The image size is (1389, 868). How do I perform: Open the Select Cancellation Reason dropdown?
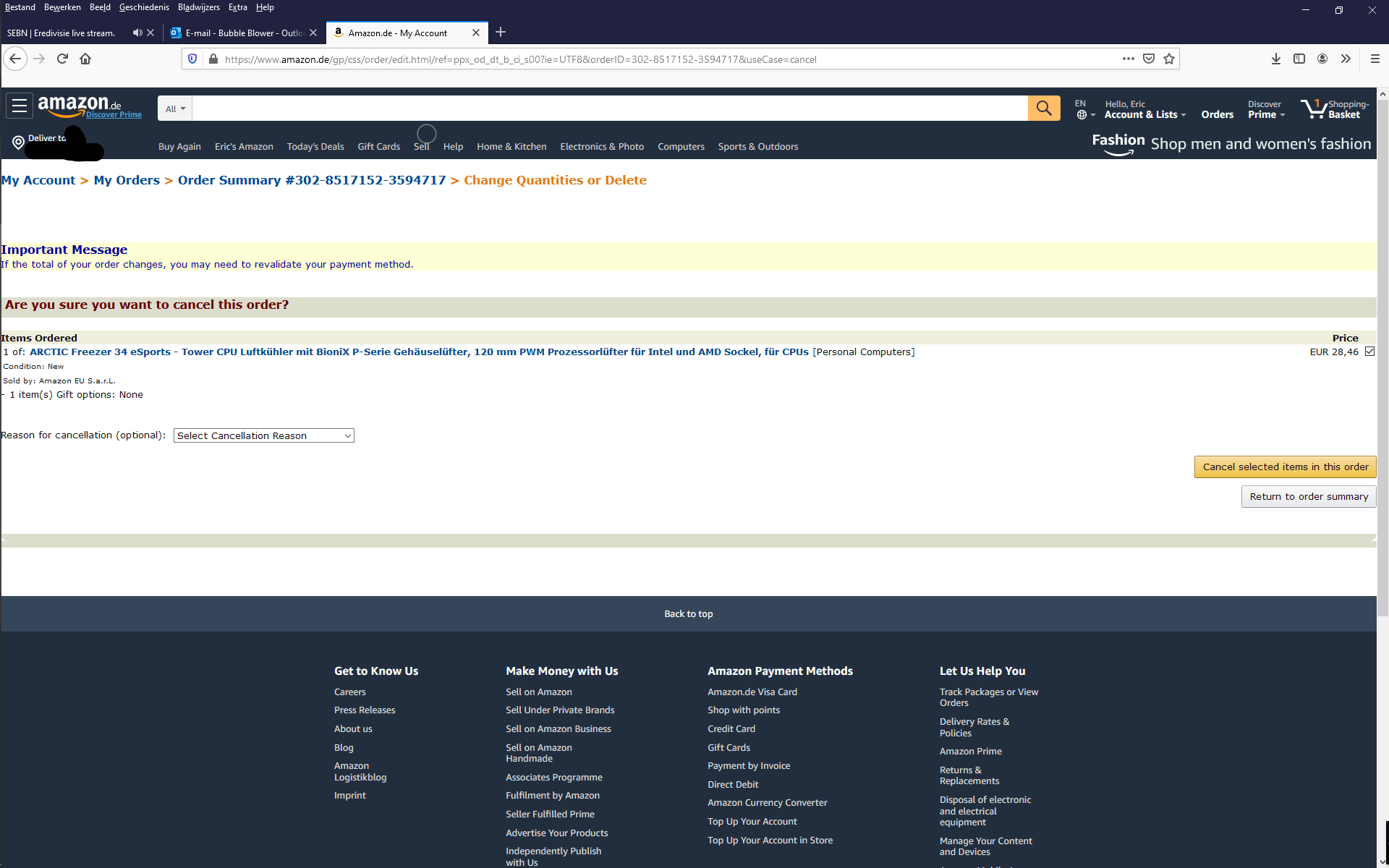coord(263,435)
